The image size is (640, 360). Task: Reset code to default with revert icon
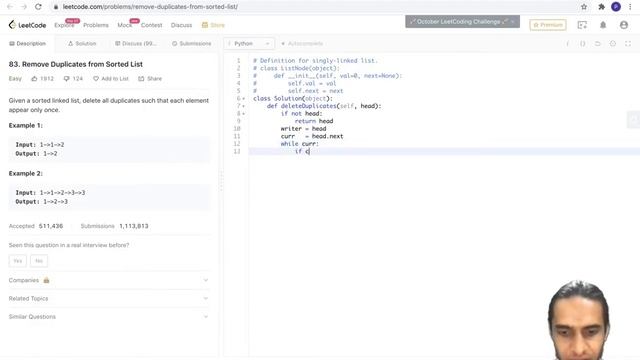tap(598, 43)
